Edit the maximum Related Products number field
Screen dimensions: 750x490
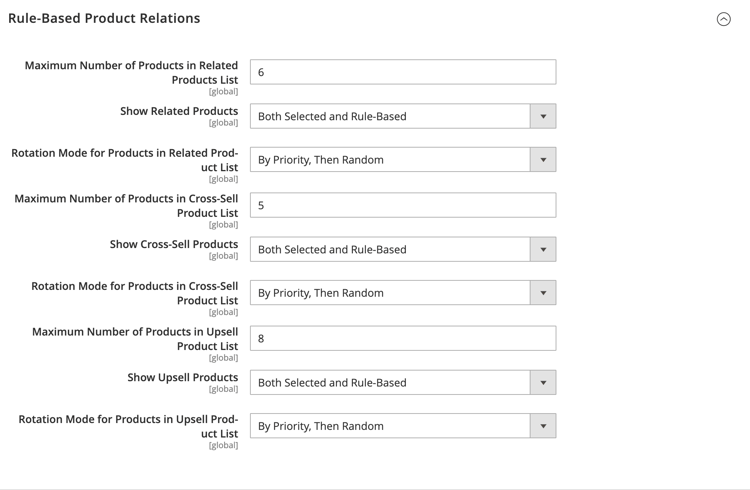click(403, 72)
